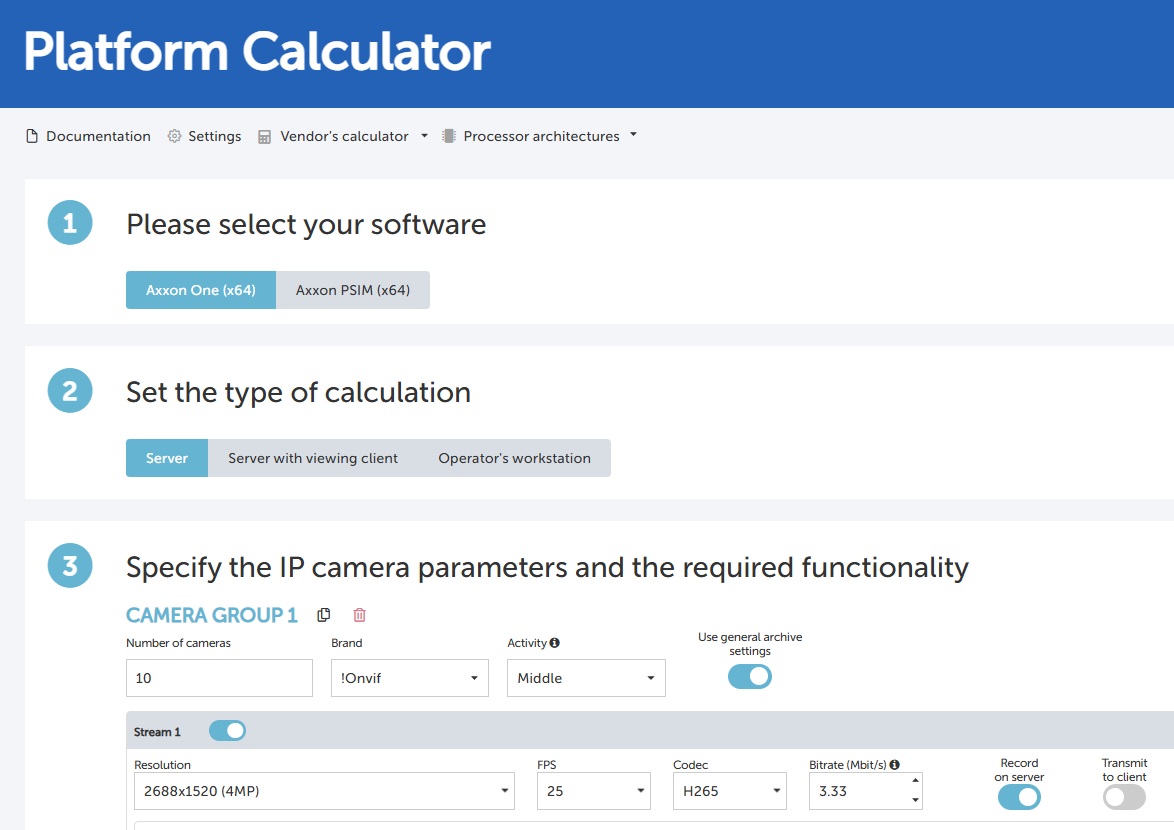Image resolution: width=1174 pixels, height=830 pixels.
Task: Disable the Use general archive settings toggle
Action: (750, 677)
